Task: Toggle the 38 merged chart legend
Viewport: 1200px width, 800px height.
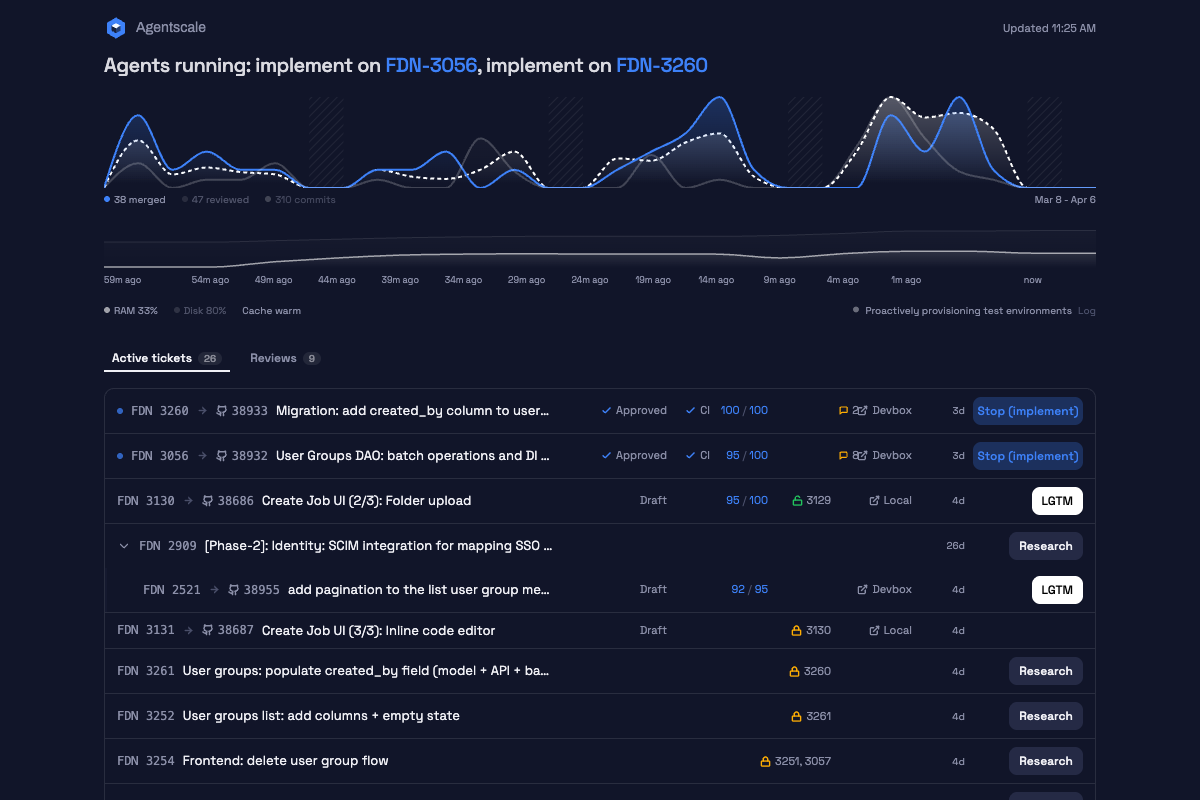Action: pos(135,200)
